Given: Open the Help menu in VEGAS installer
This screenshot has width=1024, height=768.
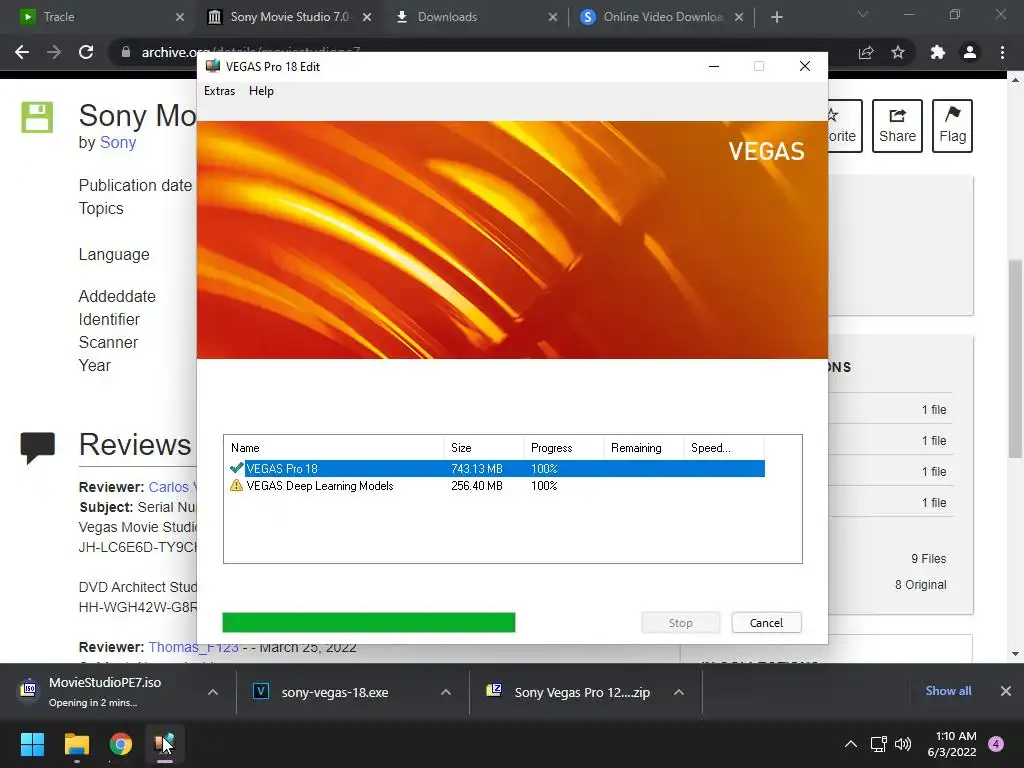Looking at the screenshot, I should point(261,91).
